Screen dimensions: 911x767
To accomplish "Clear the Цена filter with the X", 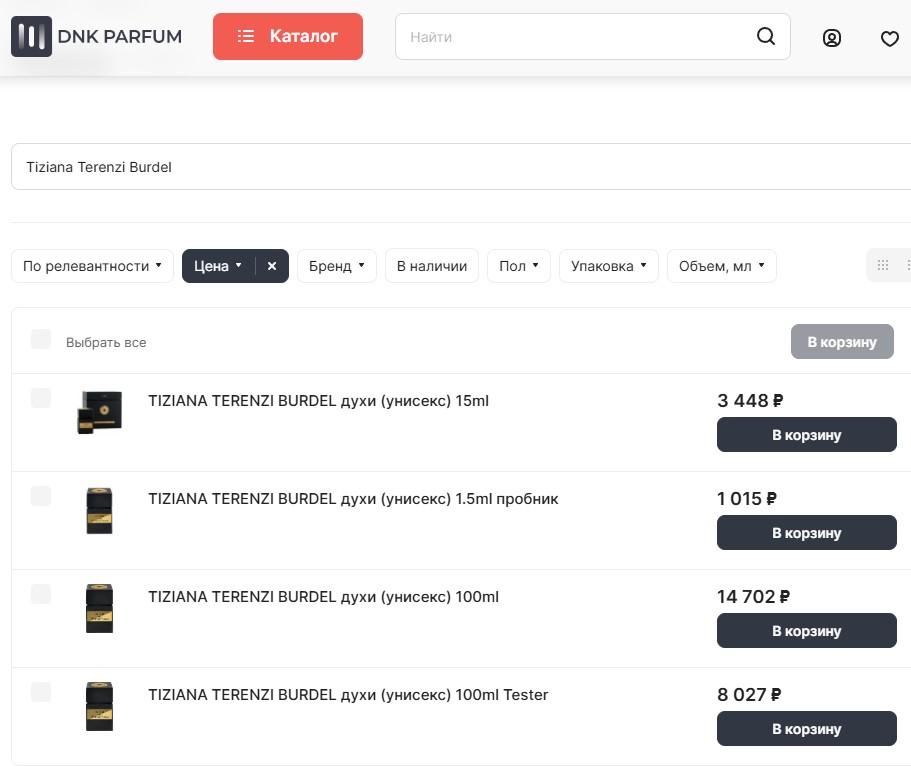I will [x=272, y=266].
